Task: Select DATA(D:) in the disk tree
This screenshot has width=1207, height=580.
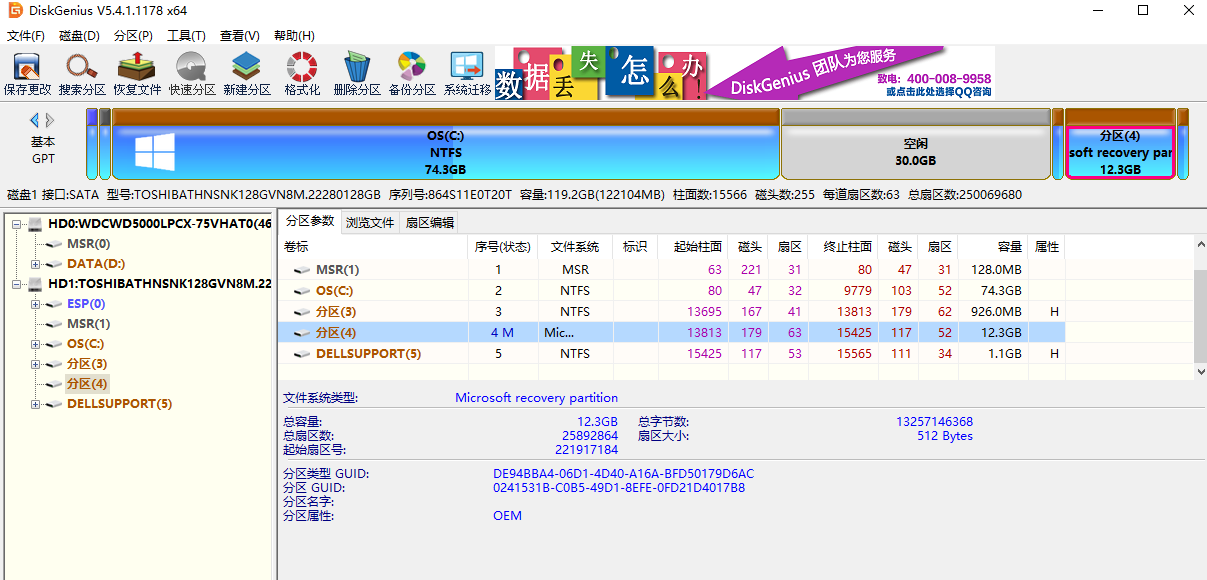Action: (96, 264)
